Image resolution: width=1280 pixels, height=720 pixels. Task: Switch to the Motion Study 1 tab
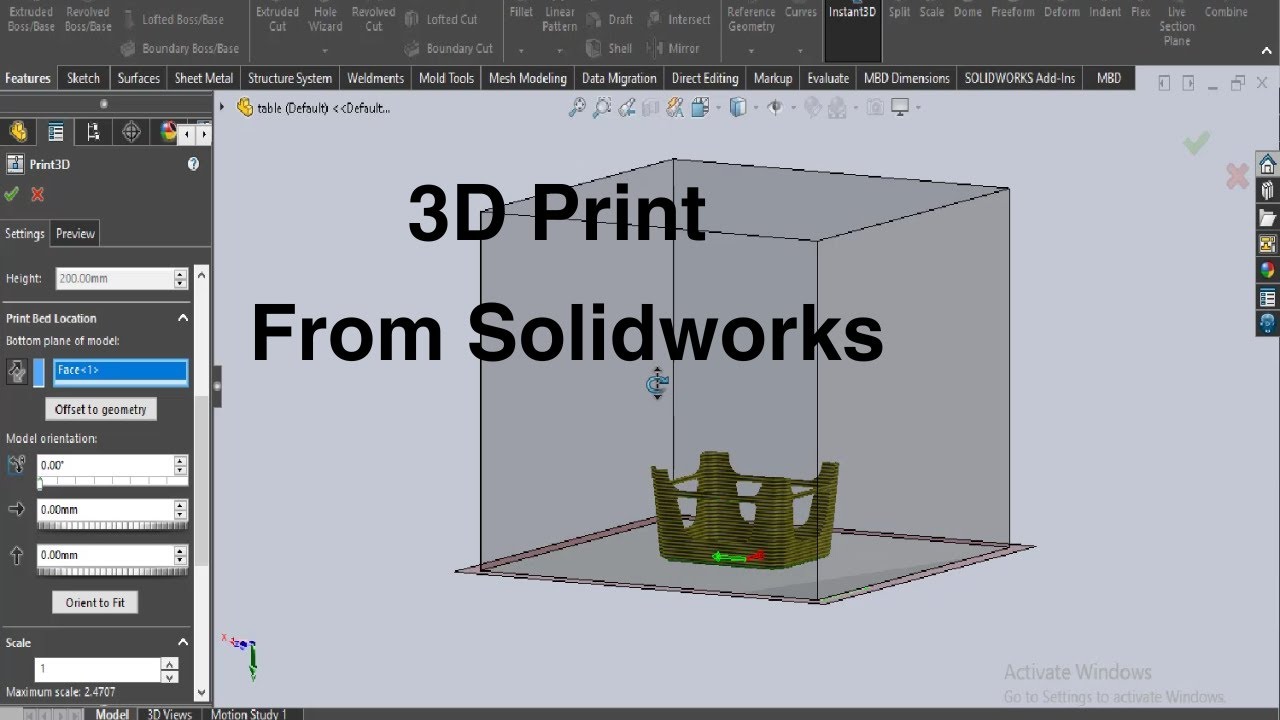tap(249, 714)
